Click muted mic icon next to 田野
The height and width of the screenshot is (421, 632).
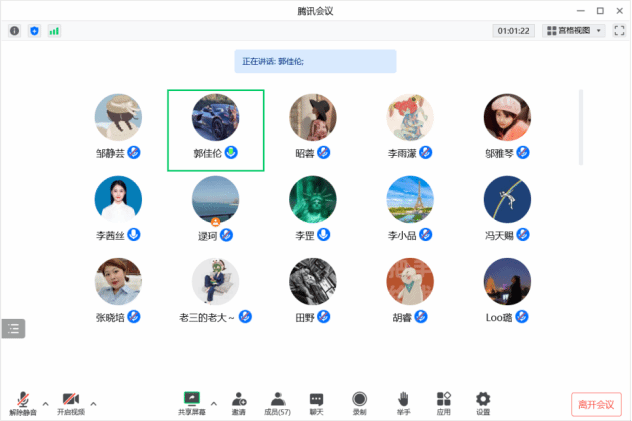(323, 317)
